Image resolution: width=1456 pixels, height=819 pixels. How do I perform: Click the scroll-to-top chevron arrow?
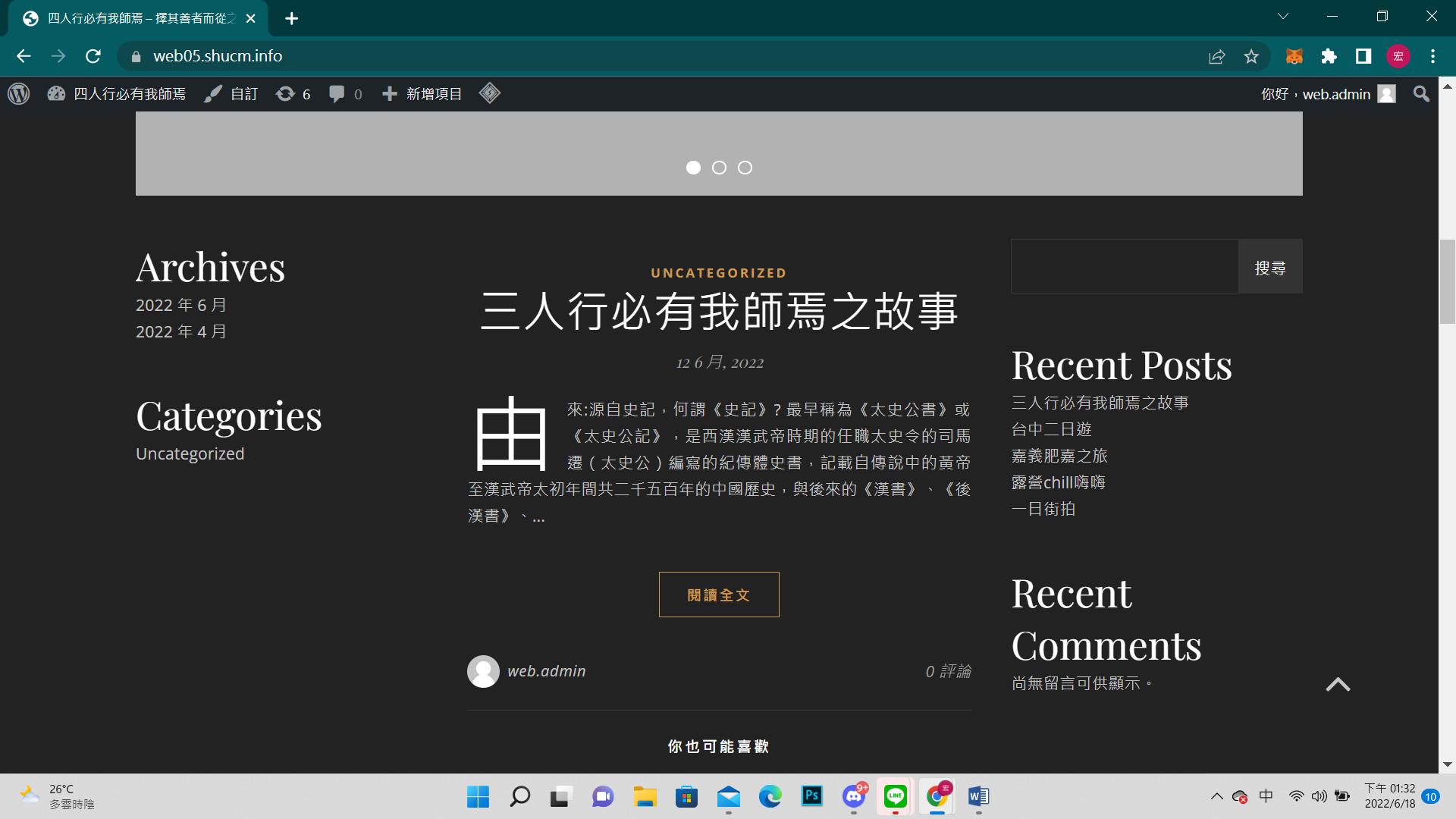pyautogui.click(x=1338, y=685)
